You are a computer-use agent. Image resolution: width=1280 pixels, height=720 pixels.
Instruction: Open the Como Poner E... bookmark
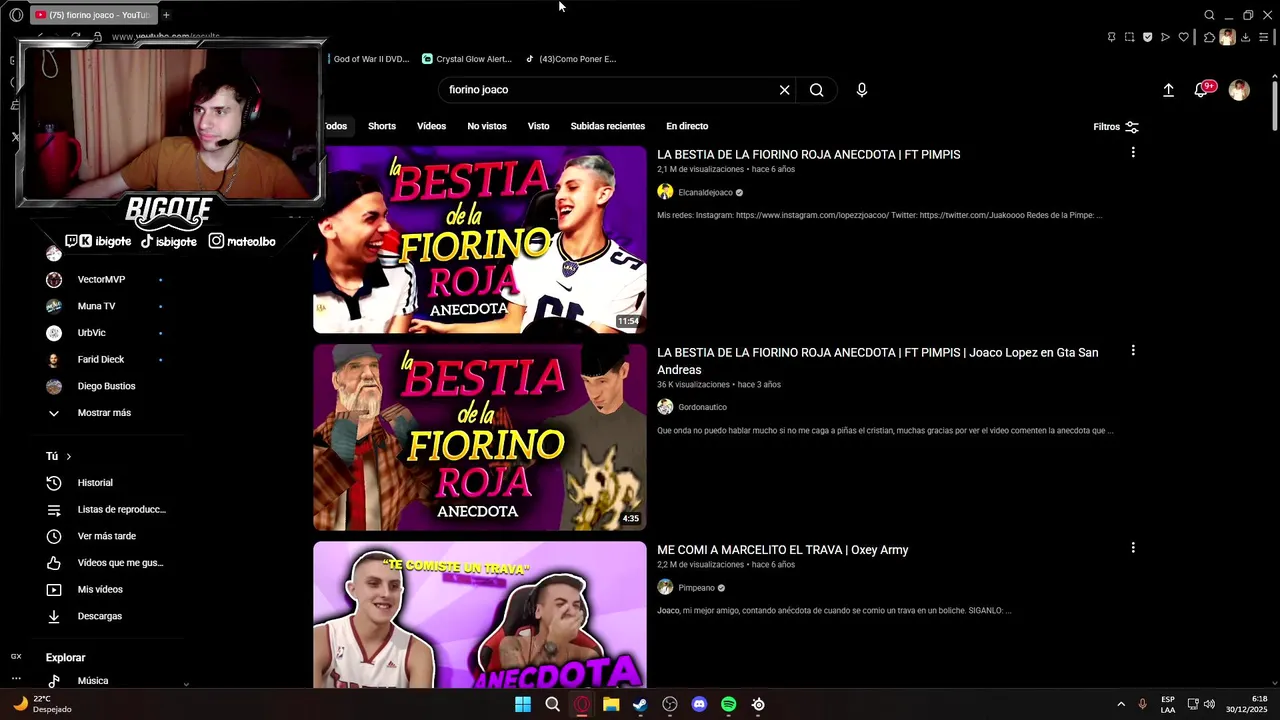[x=571, y=59]
